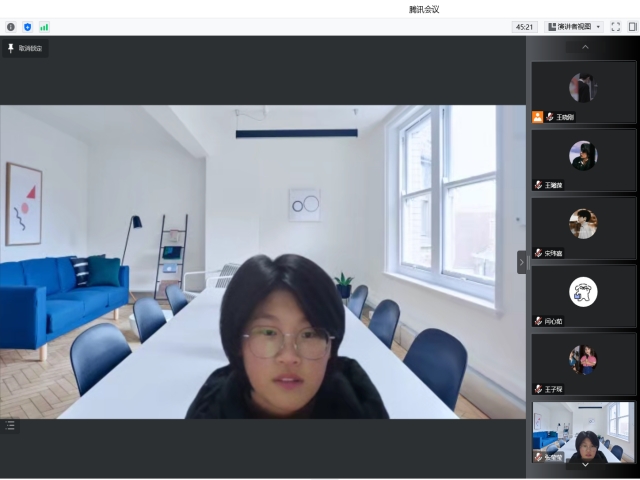Click 取消锁定 to unpin the video
The width and height of the screenshot is (640, 480).
point(25,48)
